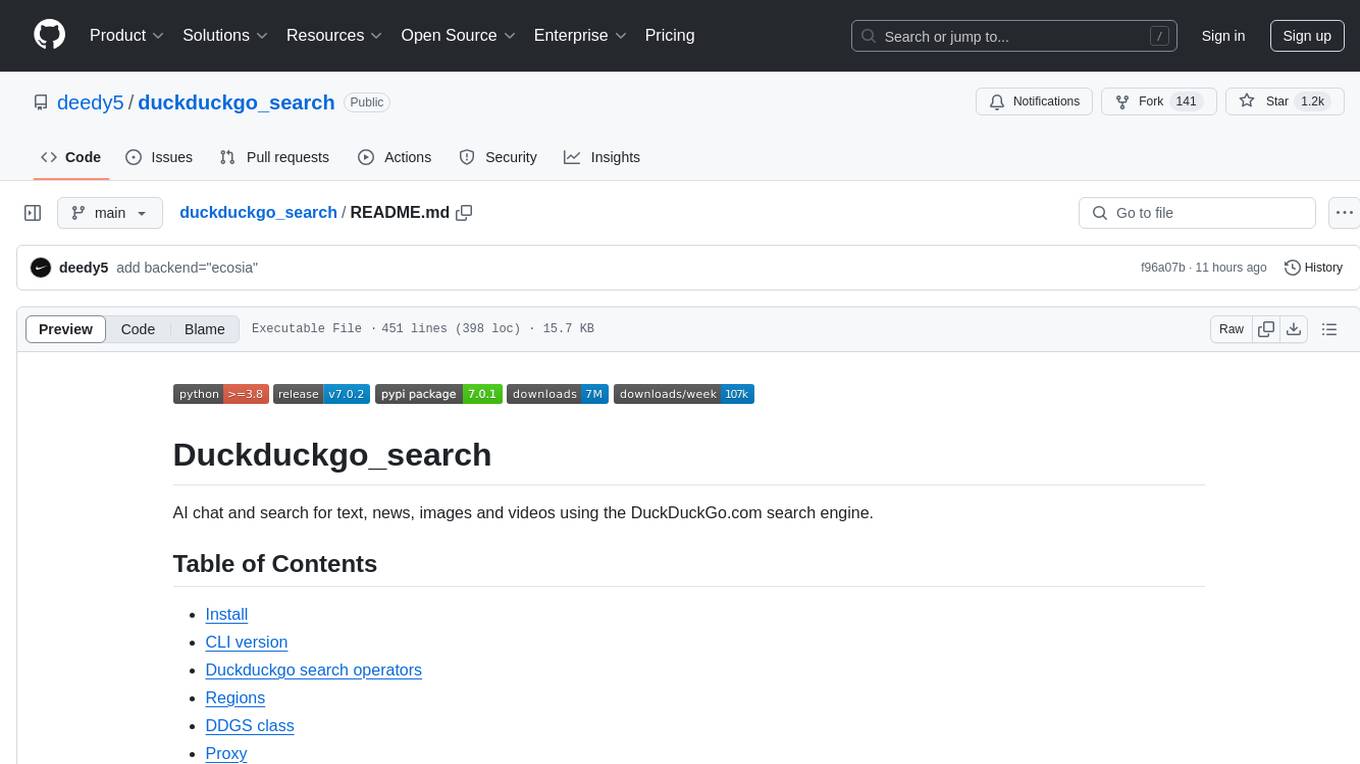1360x764 pixels.
Task: Open duckduckgo_search breadcrumb folder
Action: 258,212
